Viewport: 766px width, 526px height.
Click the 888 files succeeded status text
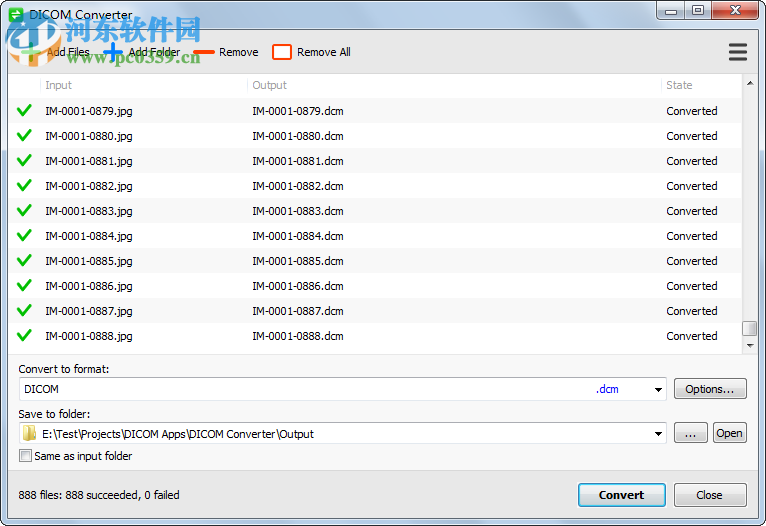[99, 495]
